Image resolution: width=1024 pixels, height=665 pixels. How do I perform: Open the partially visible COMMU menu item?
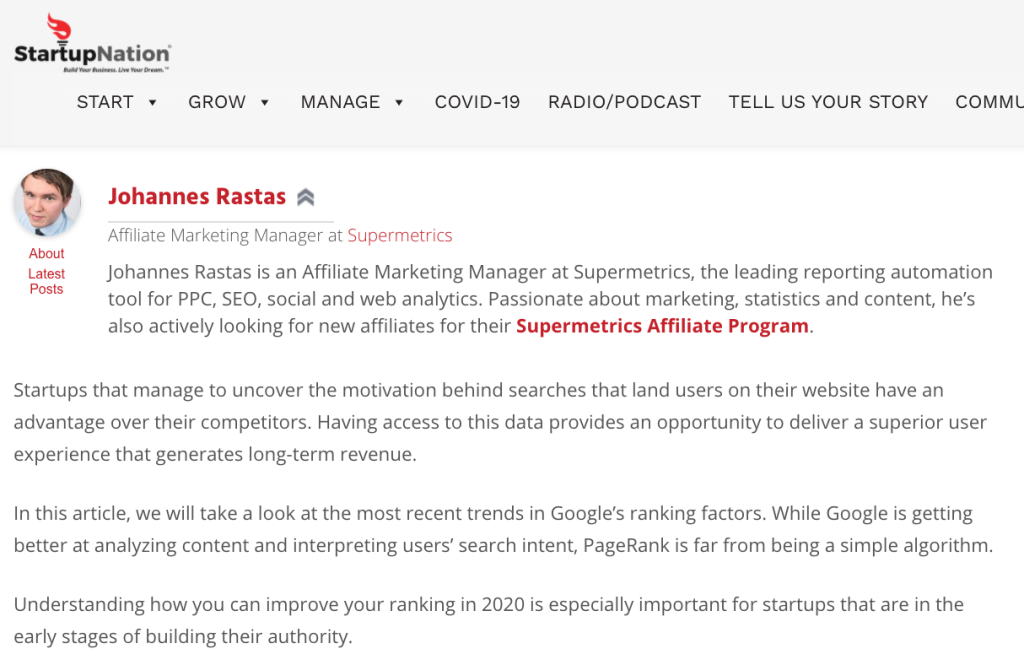[x=989, y=102]
